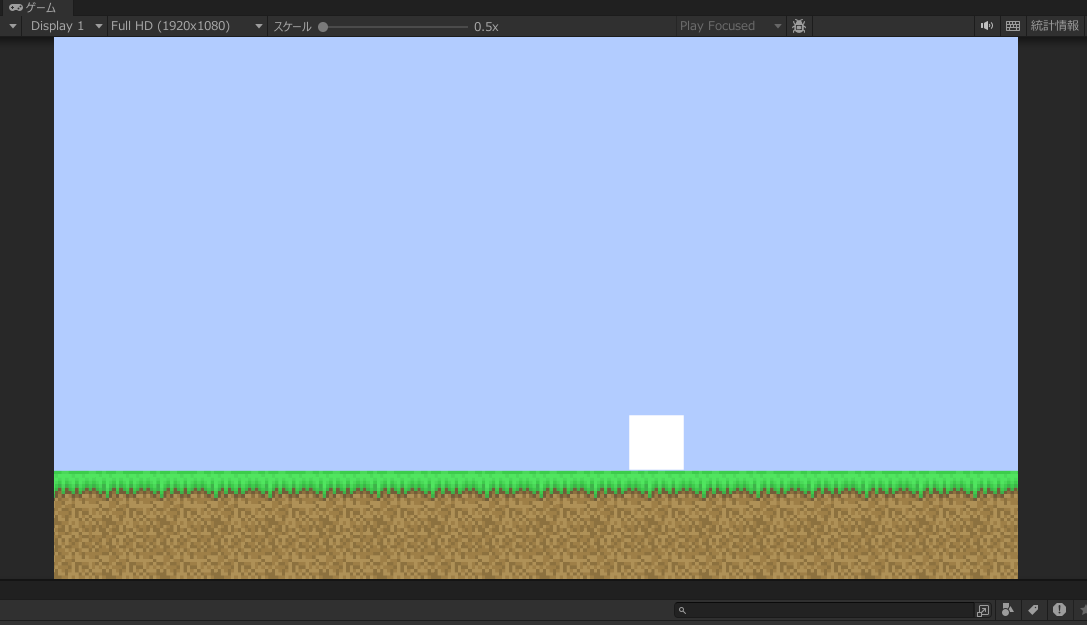
Task: Toggle the mute audio speaker icon
Action: [x=986, y=26]
